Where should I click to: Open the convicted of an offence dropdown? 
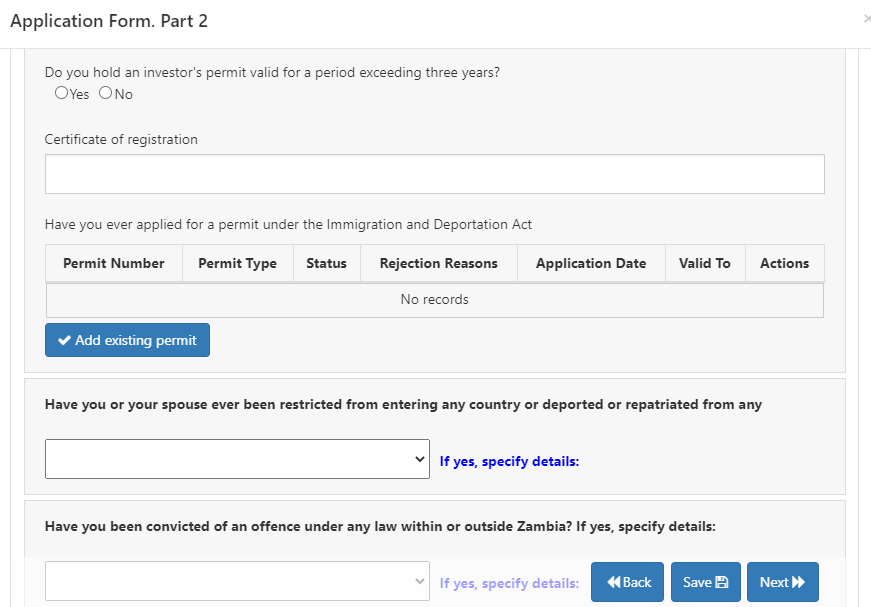(237, 581)
